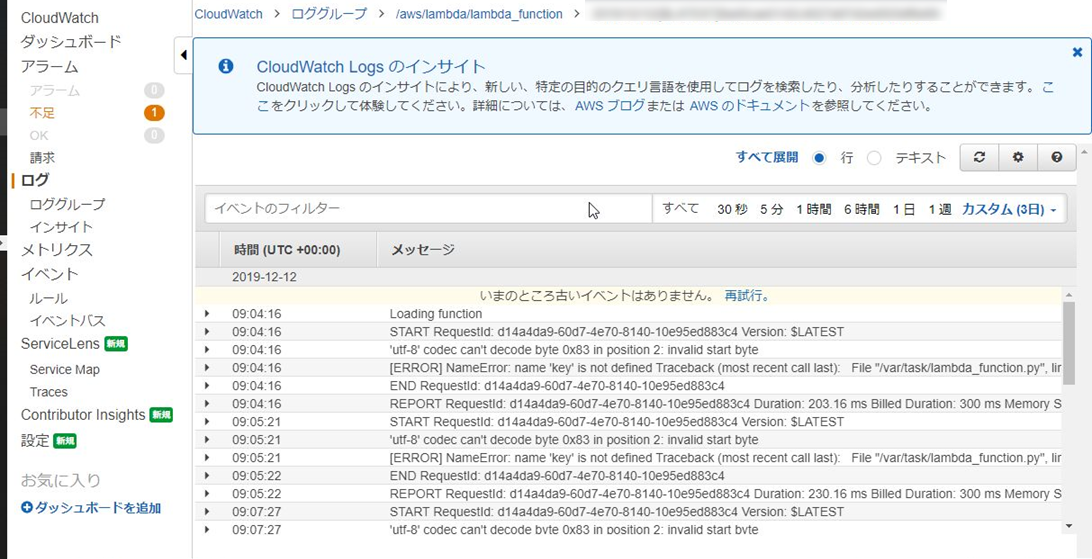Close the CloudWatch Logs insight banner

pos(1077,52)
